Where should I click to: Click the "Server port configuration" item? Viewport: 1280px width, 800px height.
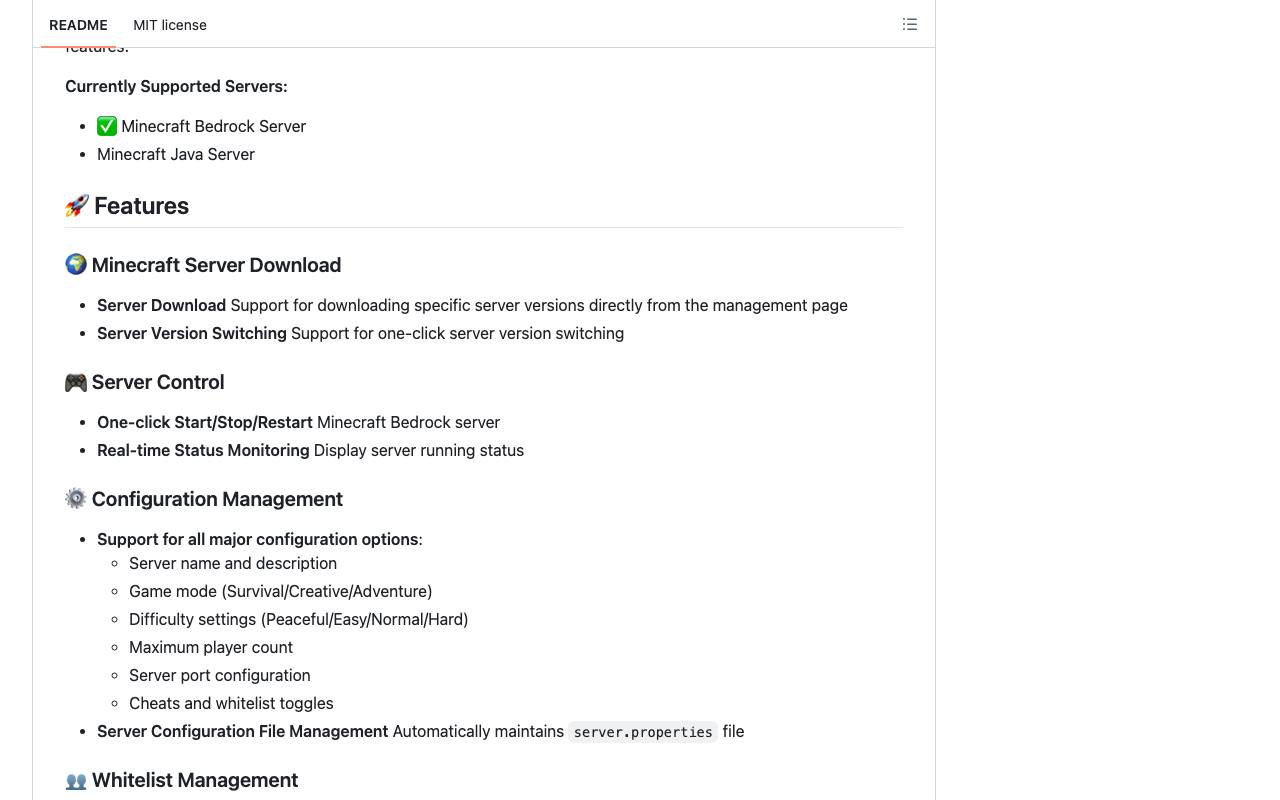tap(220, 675)
